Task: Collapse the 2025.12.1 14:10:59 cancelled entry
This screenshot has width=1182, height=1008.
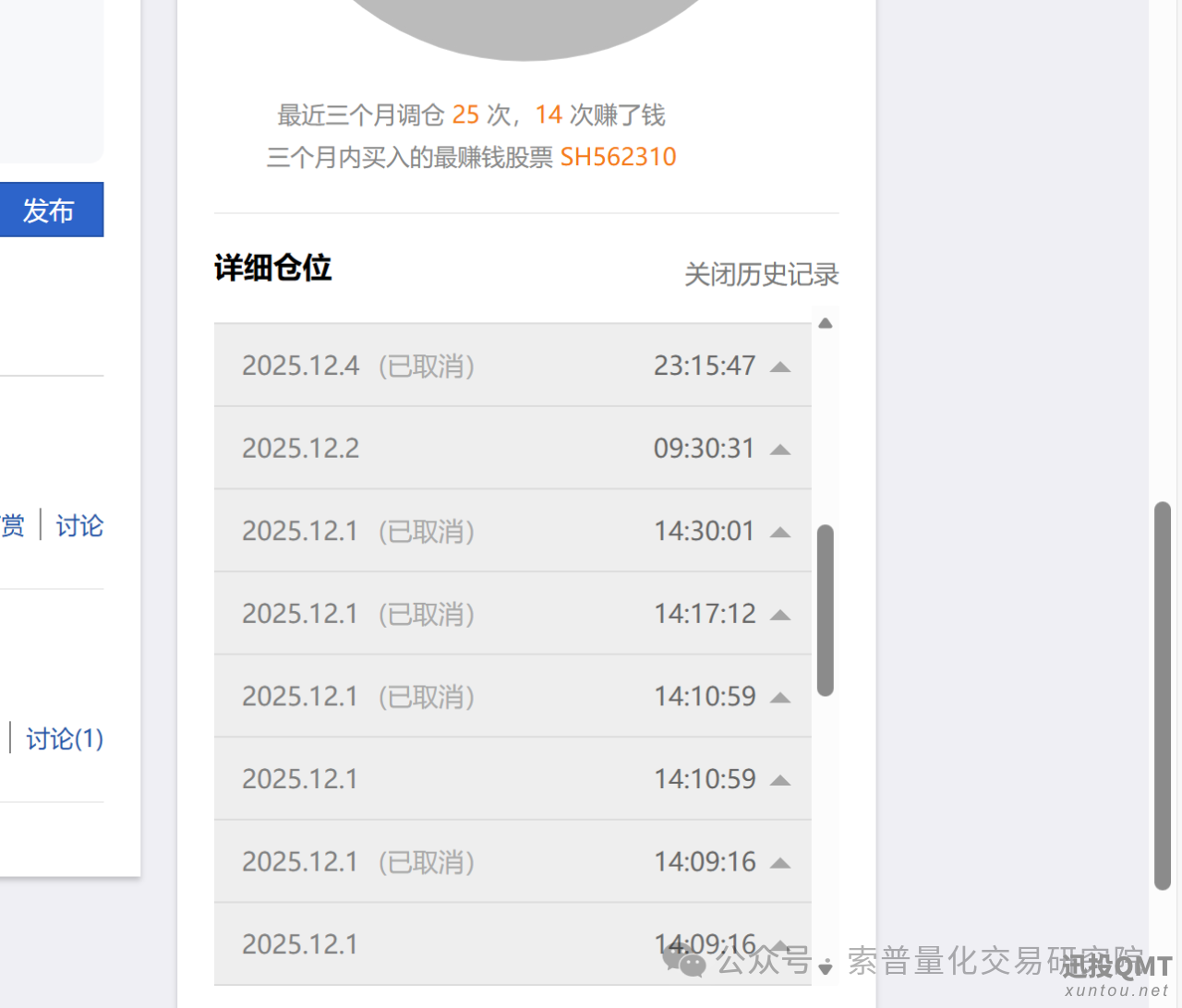Action: pos(780,697)
